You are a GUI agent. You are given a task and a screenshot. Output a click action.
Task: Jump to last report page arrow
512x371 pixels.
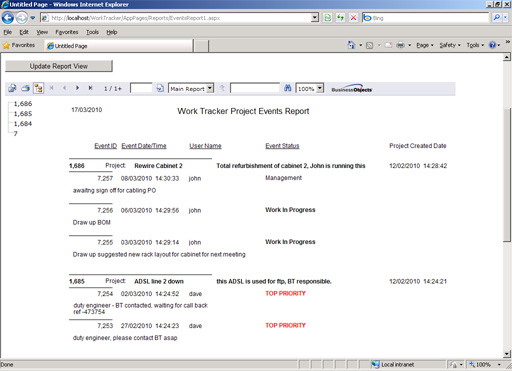tap(90, 88)
